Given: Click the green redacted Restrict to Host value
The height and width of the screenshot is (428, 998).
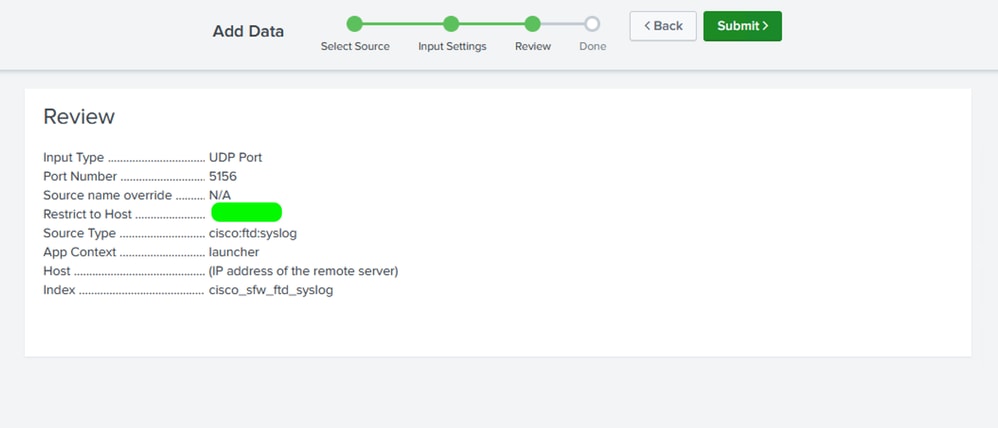Looking at the screenshot, I should pos(246,212).
